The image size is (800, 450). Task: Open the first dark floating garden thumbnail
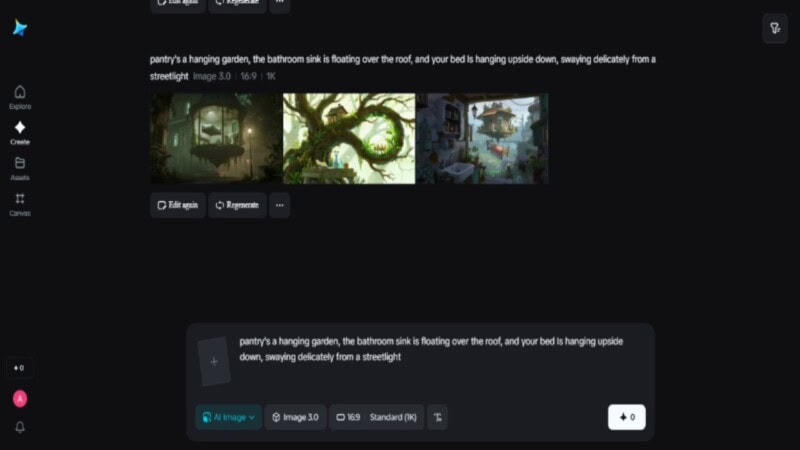215,138
